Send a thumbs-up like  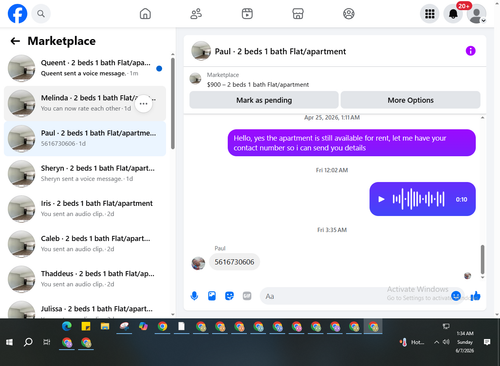476,296
